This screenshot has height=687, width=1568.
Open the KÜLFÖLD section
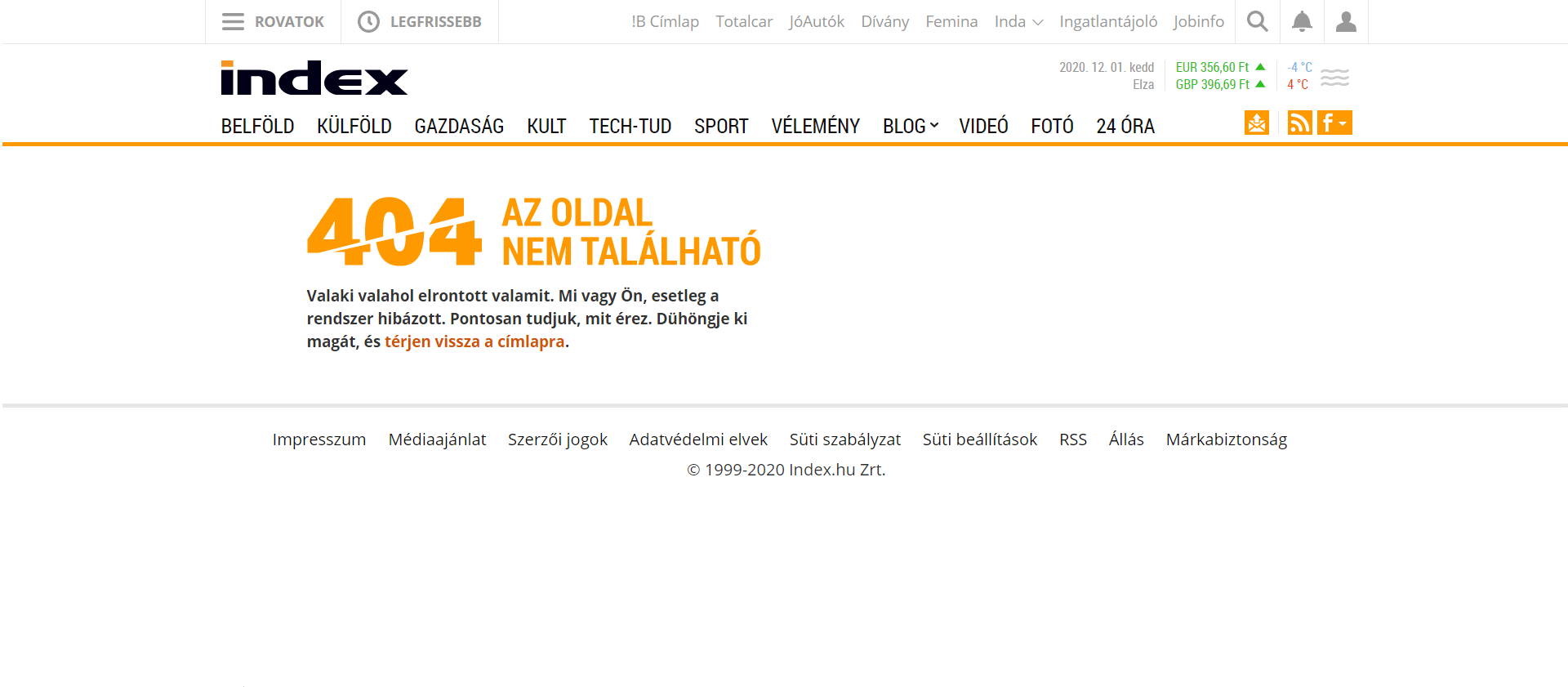click(x=354, y=126)
